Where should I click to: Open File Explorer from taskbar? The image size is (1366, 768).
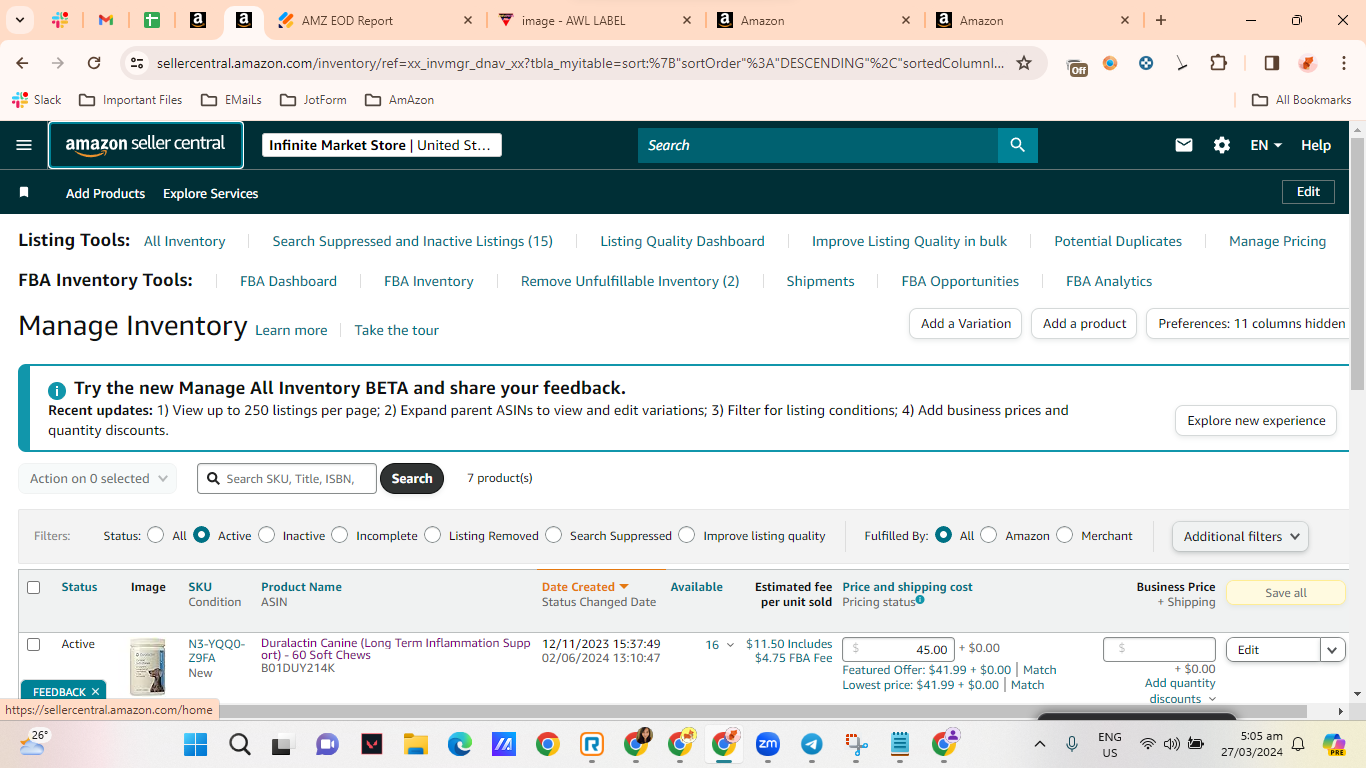[x=415, y=744]
